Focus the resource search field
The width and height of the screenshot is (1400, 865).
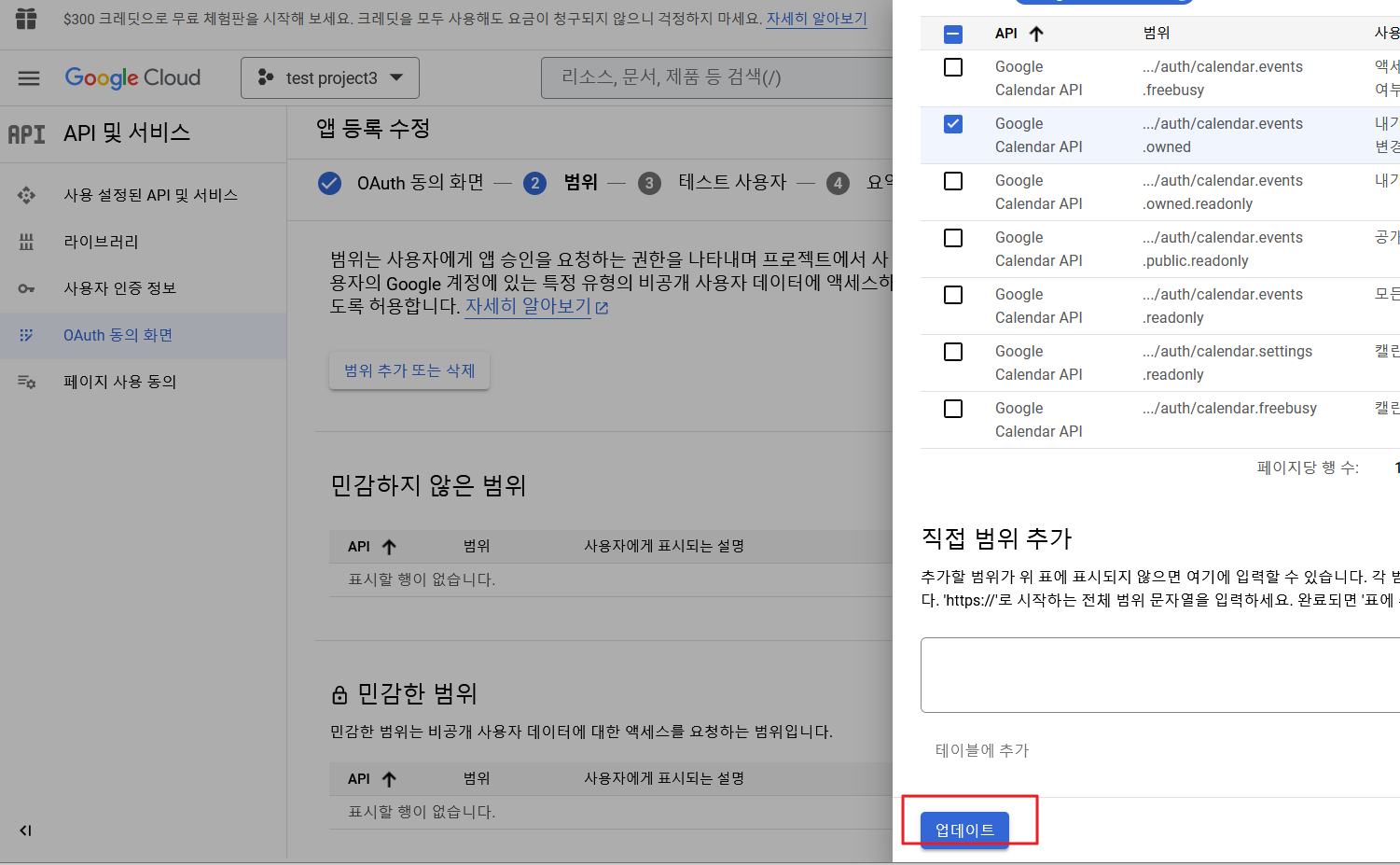716,77
